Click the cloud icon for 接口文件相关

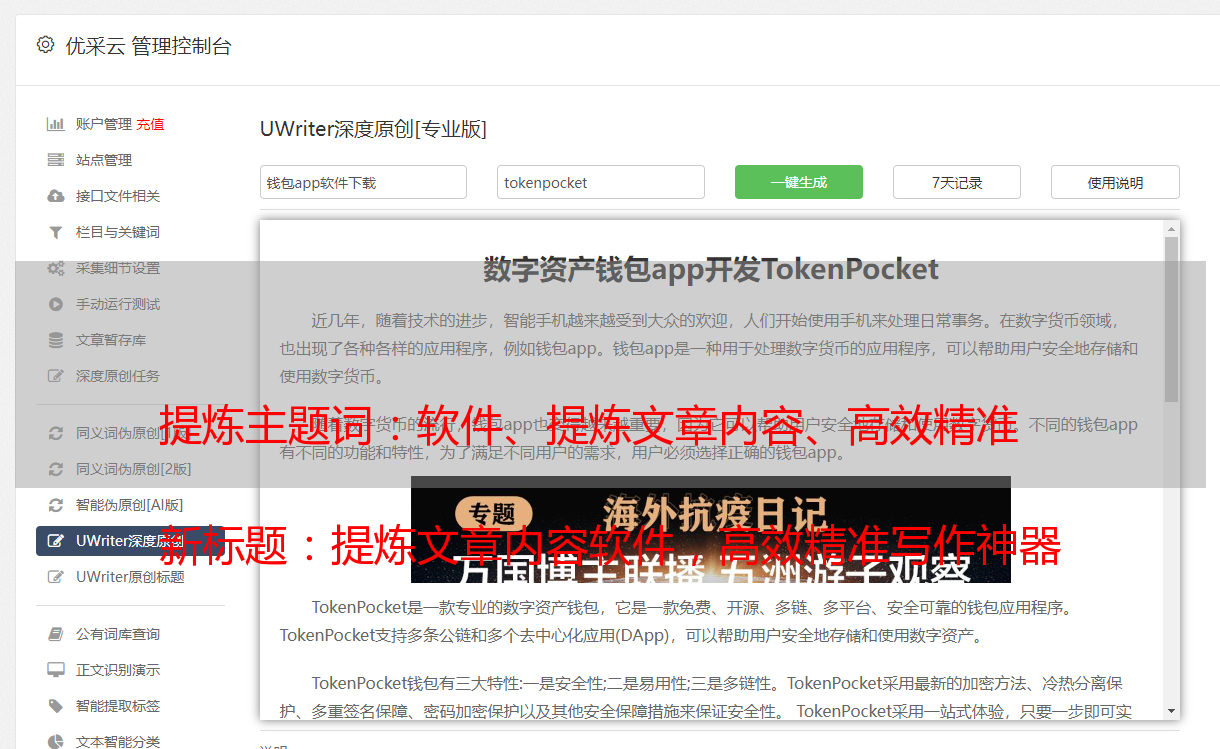coord(56,196)
